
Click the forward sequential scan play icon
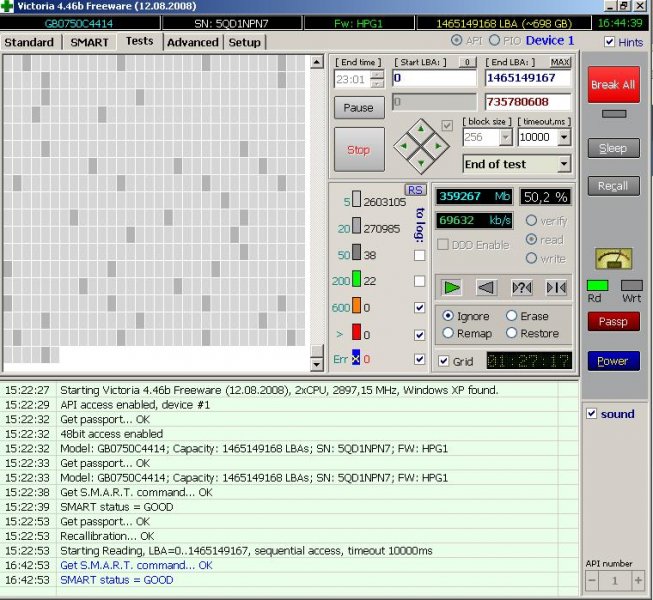(x=453, y=288)
